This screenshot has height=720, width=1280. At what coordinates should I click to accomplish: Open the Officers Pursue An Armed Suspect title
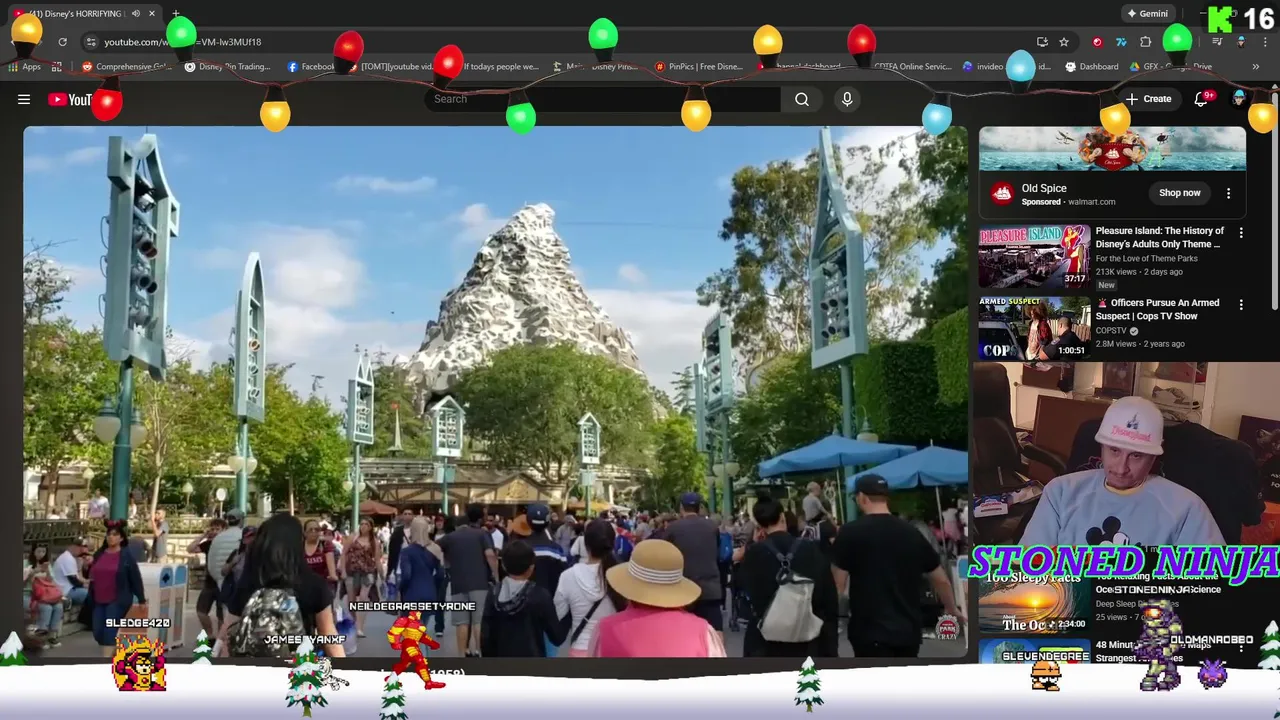click(1157, 309)
